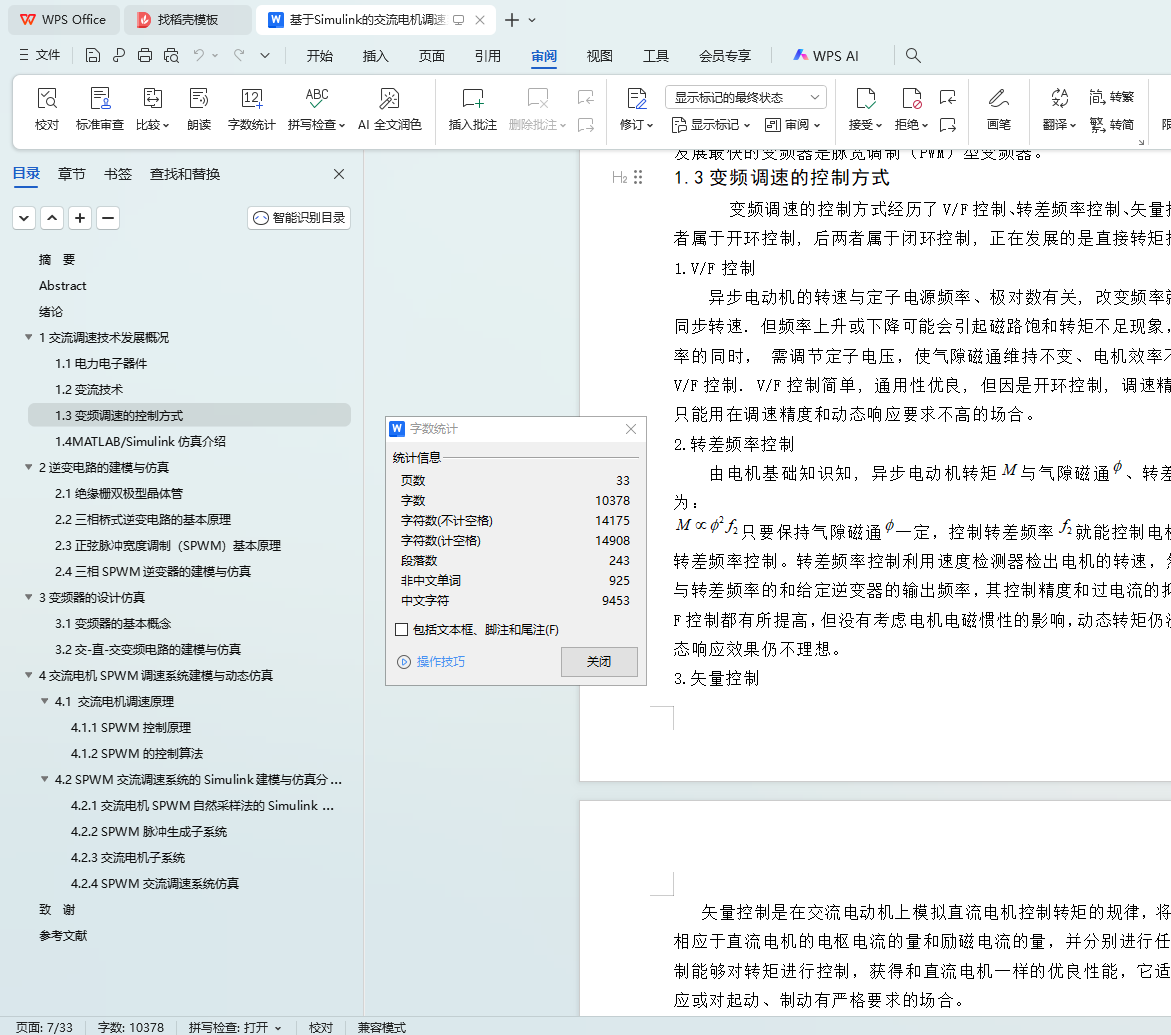Switch to the 页面 ribbon tab
Viewport: 1171px width, 1035px height.
coord(432,56)
